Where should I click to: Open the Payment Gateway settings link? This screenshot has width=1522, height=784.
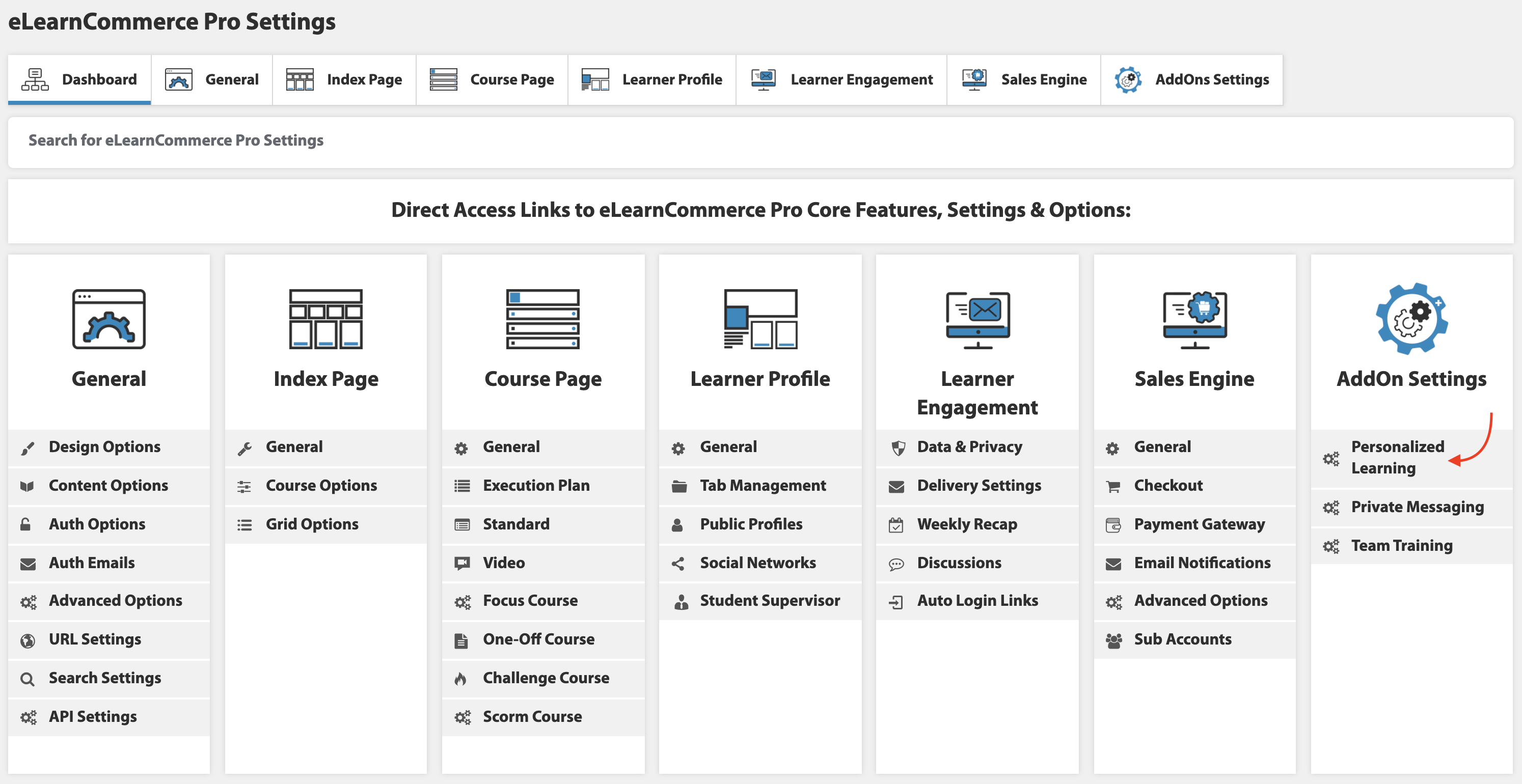point(1199,524)
